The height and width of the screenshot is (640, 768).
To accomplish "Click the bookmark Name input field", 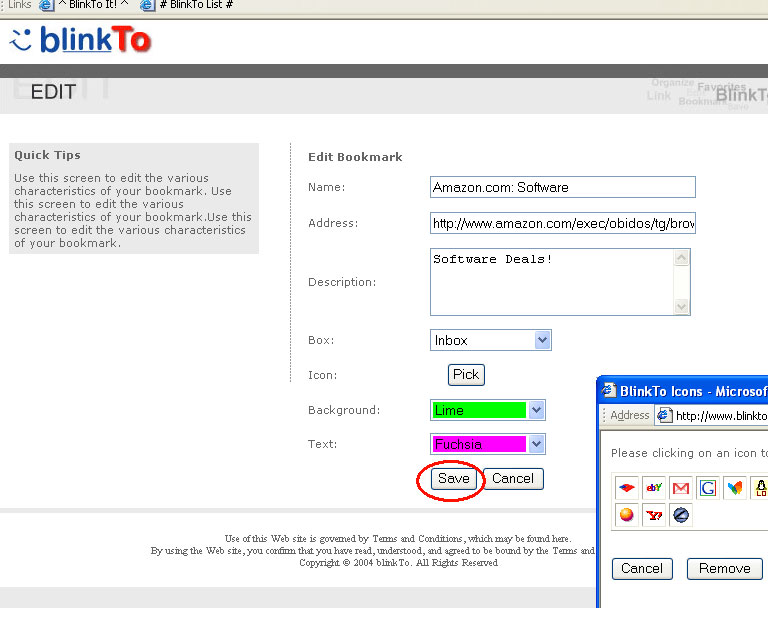I will pos(562,187).
